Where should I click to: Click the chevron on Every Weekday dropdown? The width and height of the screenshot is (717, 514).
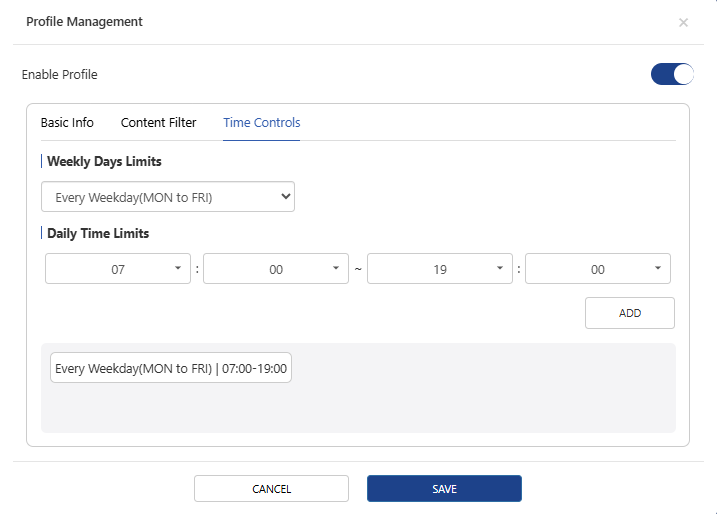point(286,197)
